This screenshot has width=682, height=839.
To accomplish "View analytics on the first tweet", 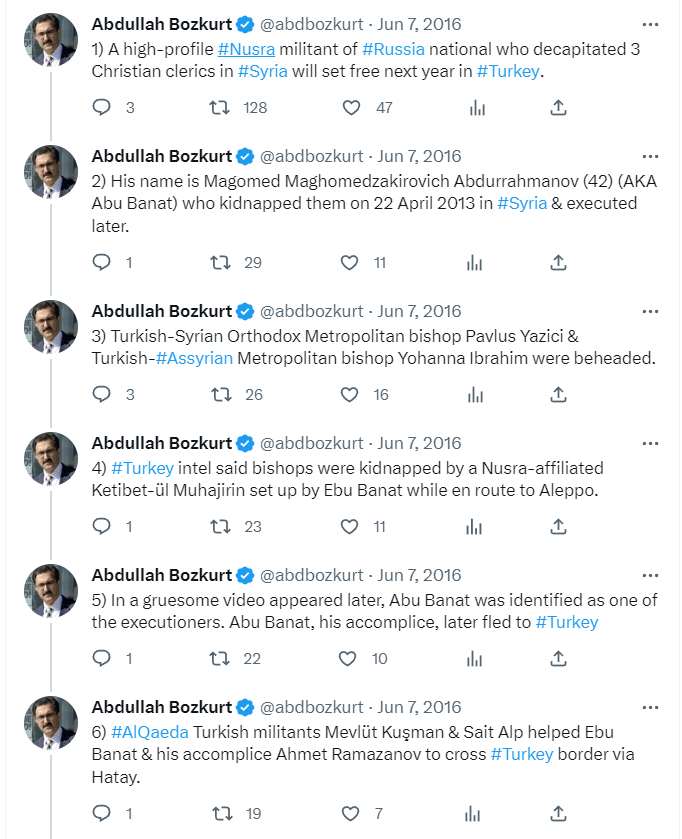I will point(476,107).
